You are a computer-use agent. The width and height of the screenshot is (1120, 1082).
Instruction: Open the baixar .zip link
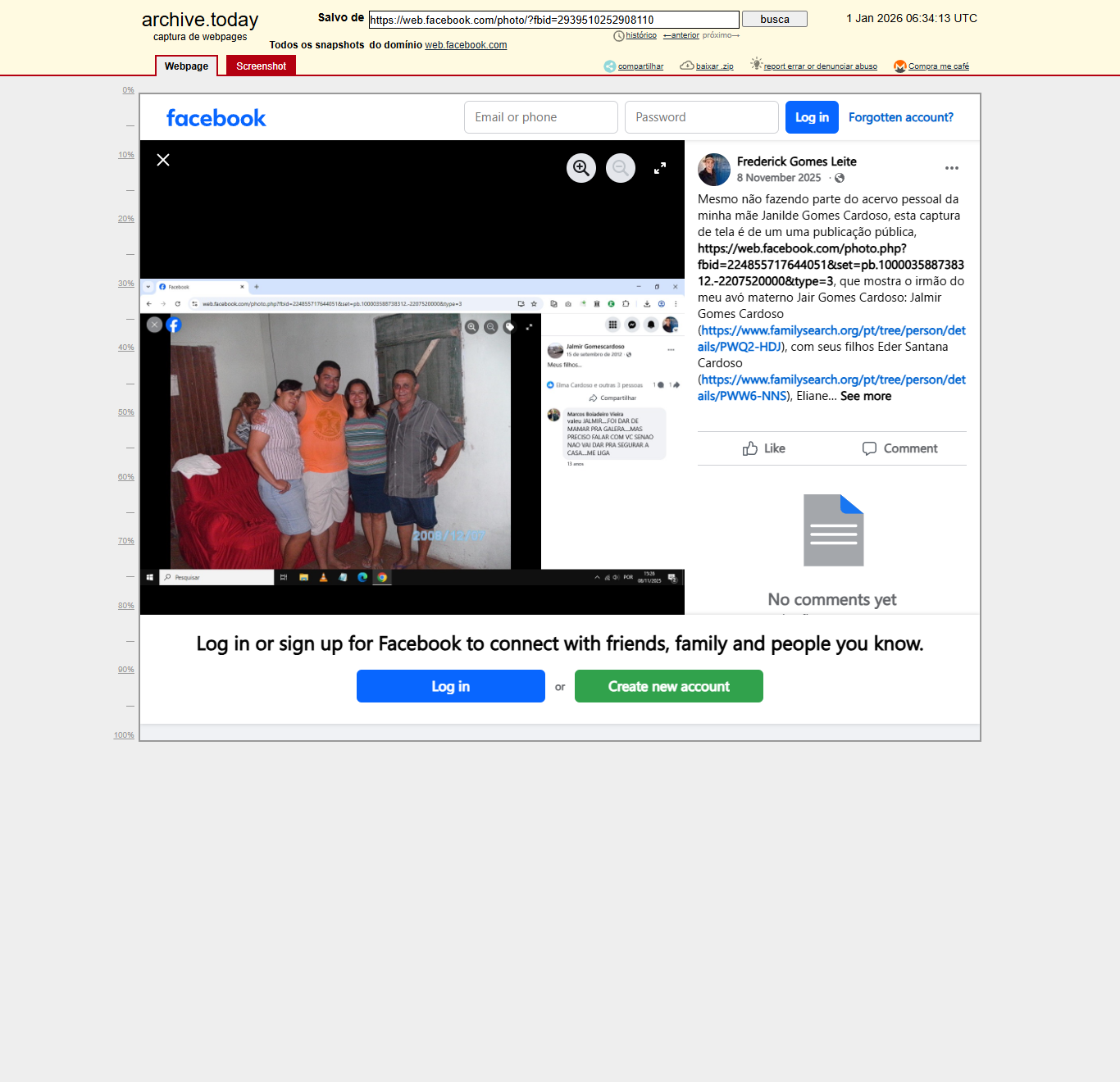coord(715,66)
